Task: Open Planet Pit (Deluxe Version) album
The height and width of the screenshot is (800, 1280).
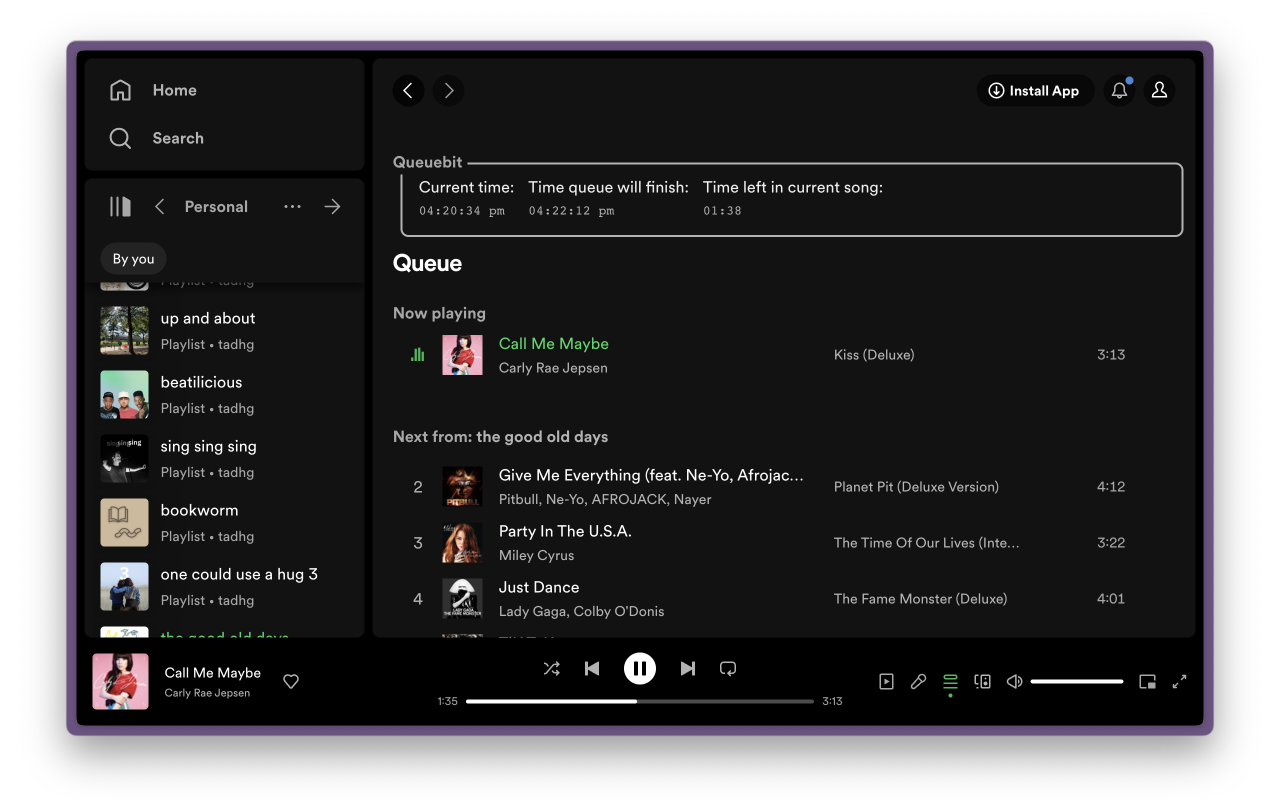Action: pyautogui.click(x=916, y=487)
